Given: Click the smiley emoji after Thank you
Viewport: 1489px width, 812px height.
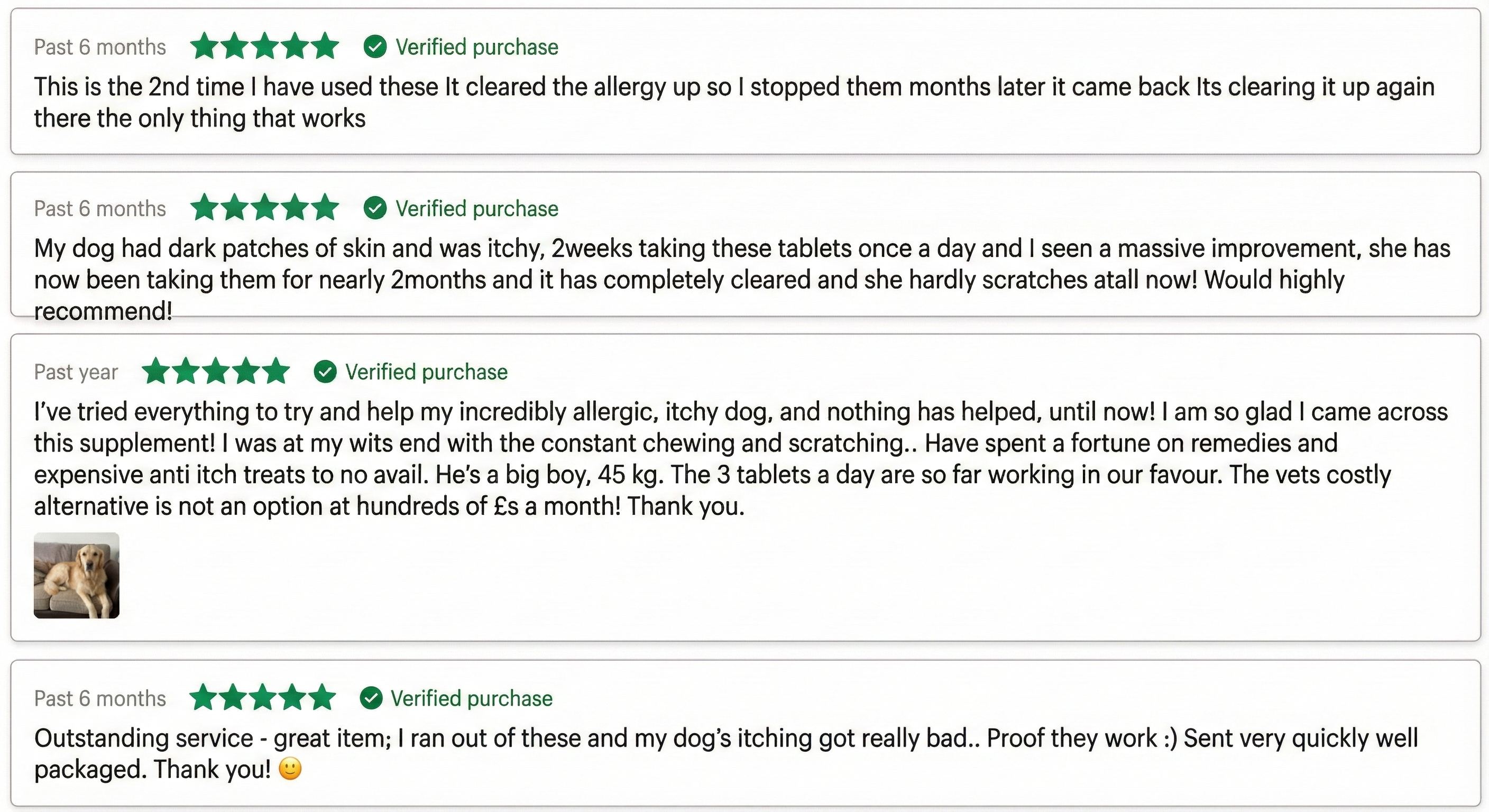Looking at the screenshot, I should coord(290,769).
